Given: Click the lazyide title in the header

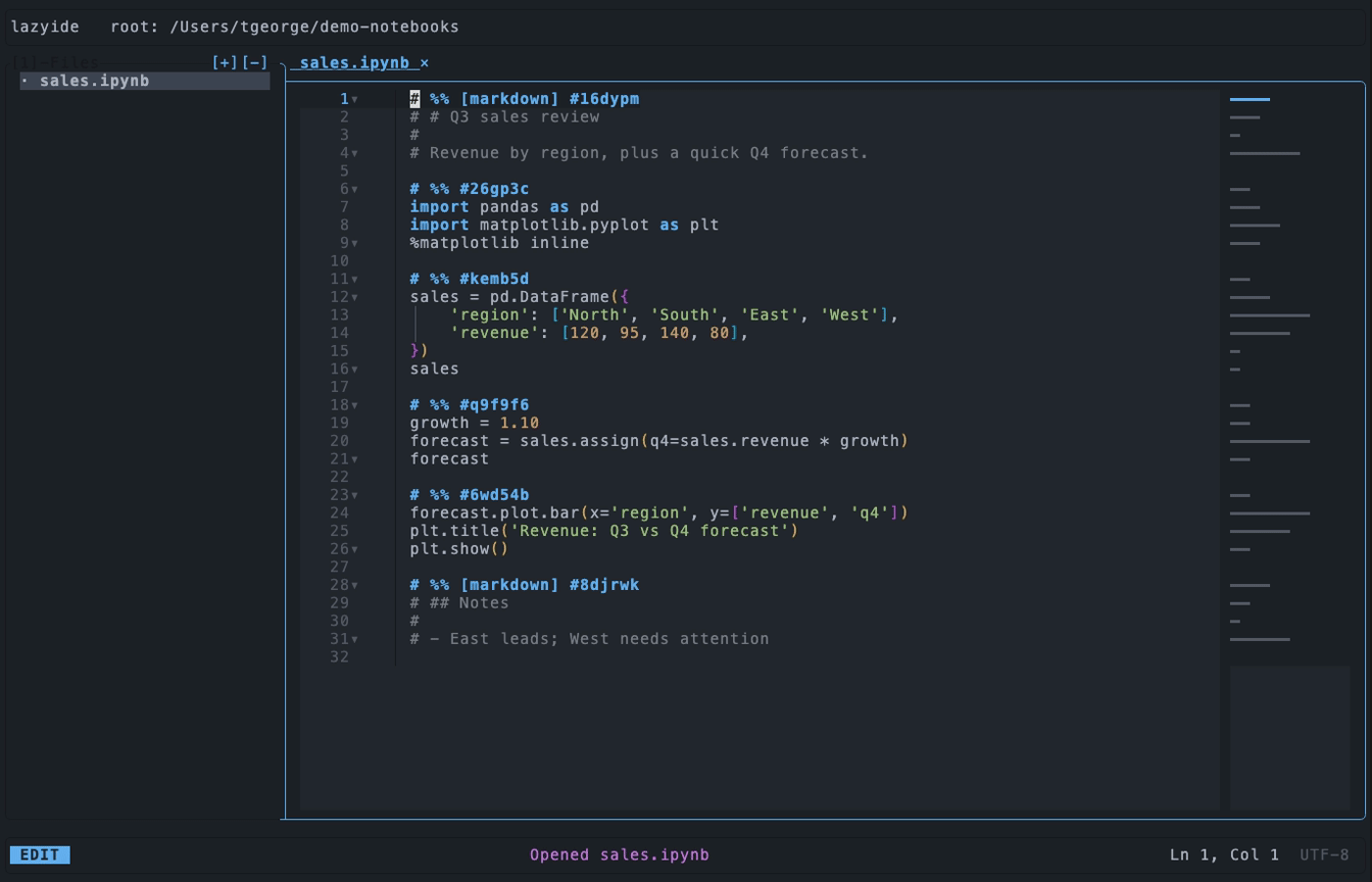Looking at the screenshot, I should 45,27.
